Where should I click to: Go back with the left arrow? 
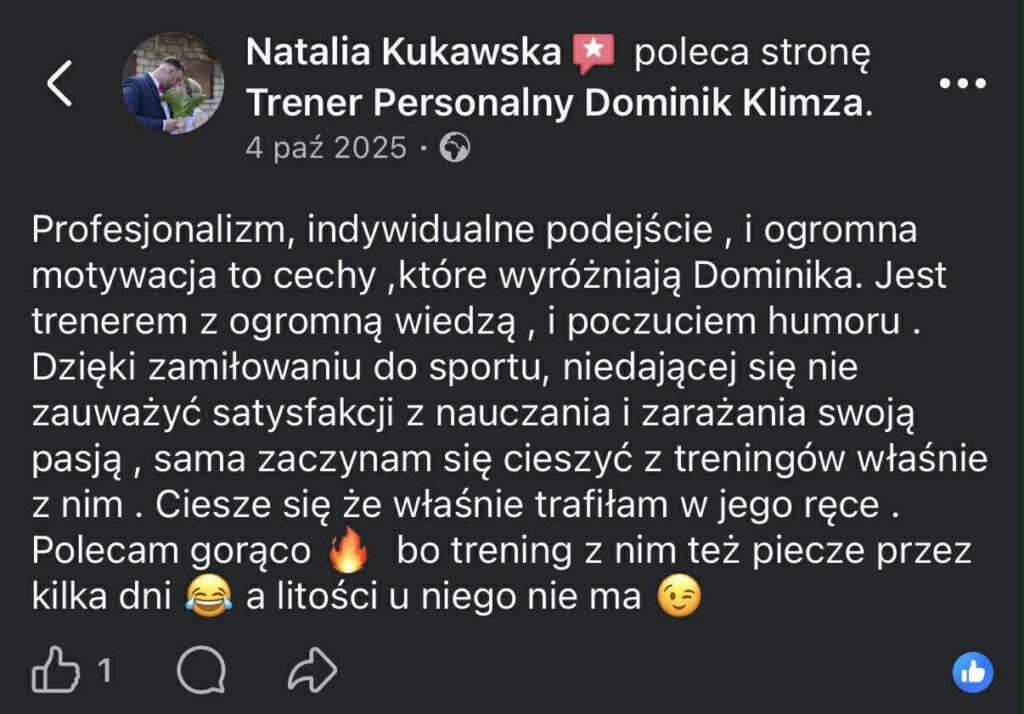[59, 83]
